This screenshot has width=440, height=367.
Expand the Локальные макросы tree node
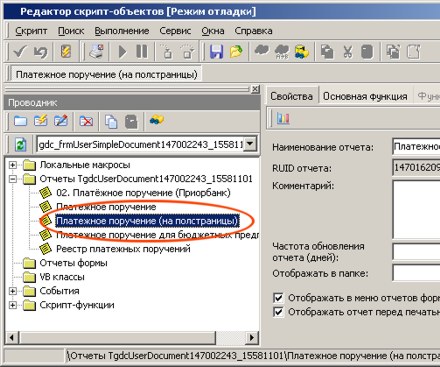coord(13,165)
